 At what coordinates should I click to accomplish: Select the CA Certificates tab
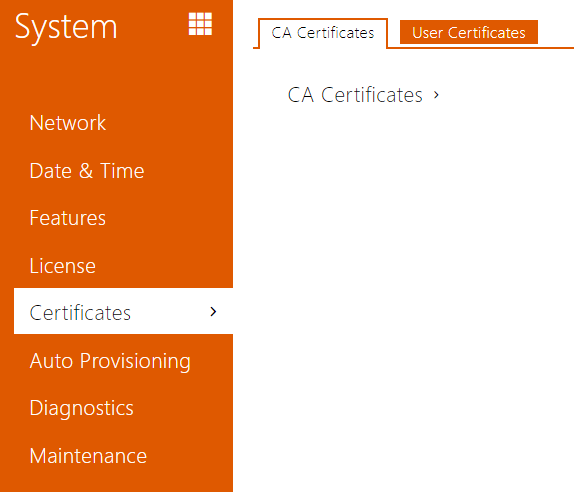point(323,33)
